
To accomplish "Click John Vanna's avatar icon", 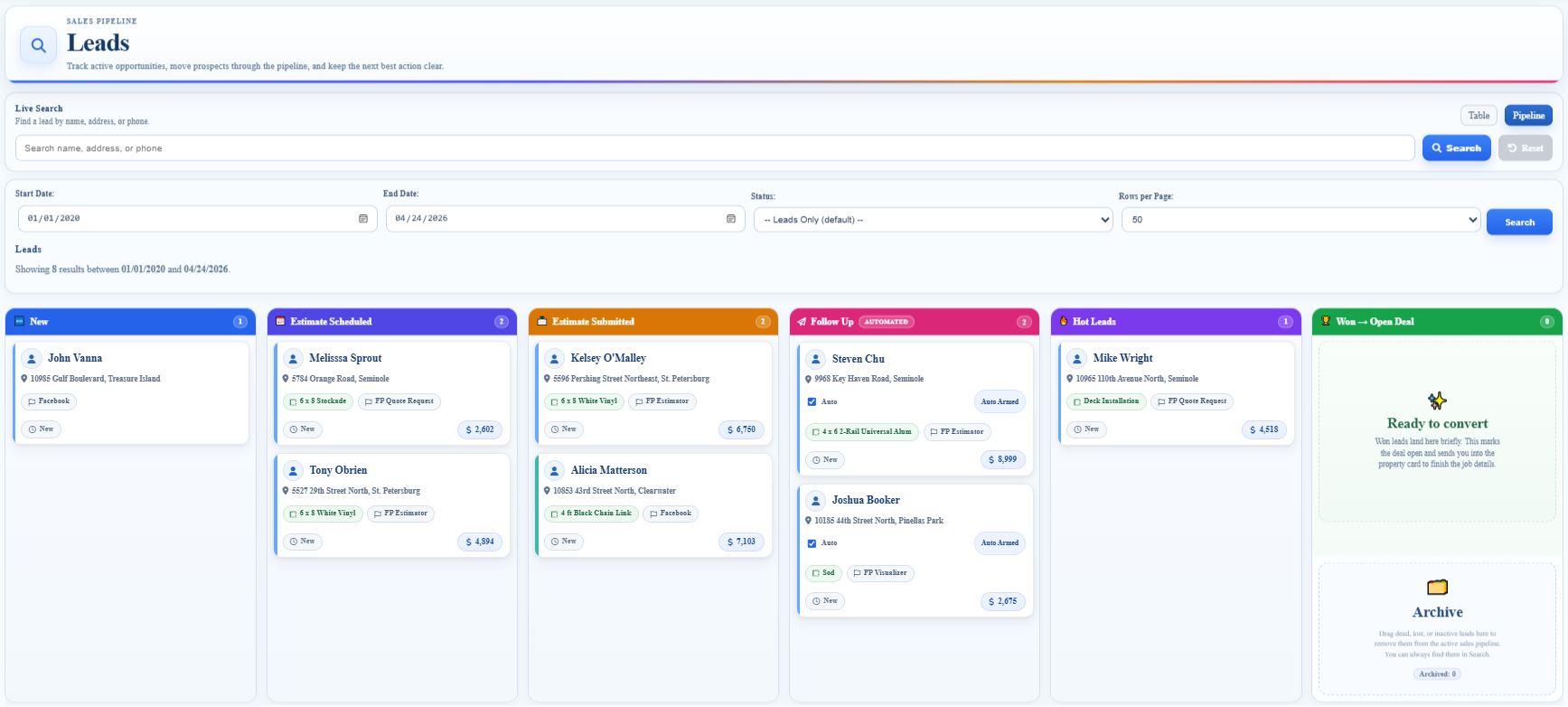I will (32, 358).
